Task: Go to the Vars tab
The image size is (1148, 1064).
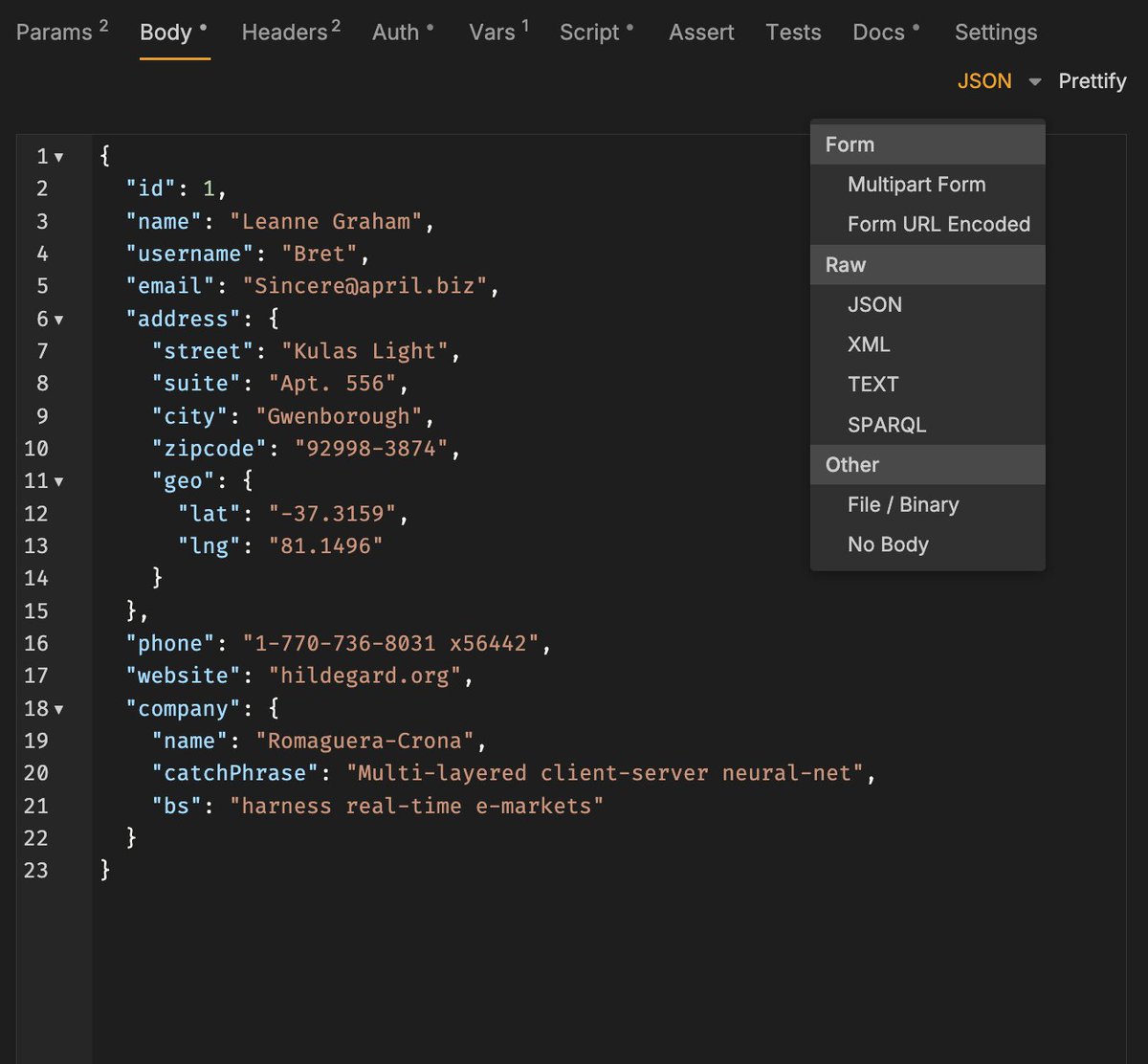Action: (x=498, y=32)
